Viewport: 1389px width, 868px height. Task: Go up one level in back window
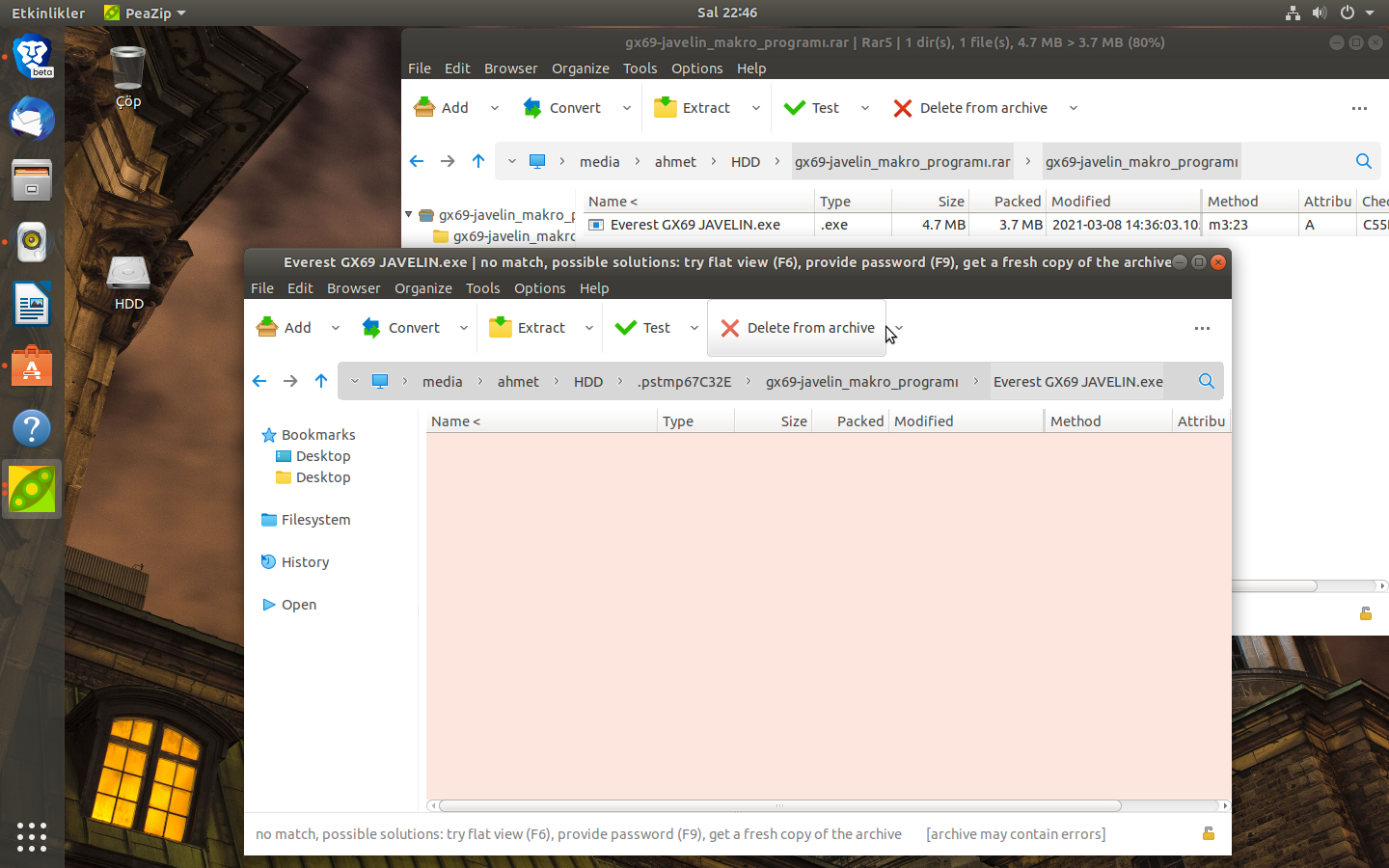coord(478,161)
